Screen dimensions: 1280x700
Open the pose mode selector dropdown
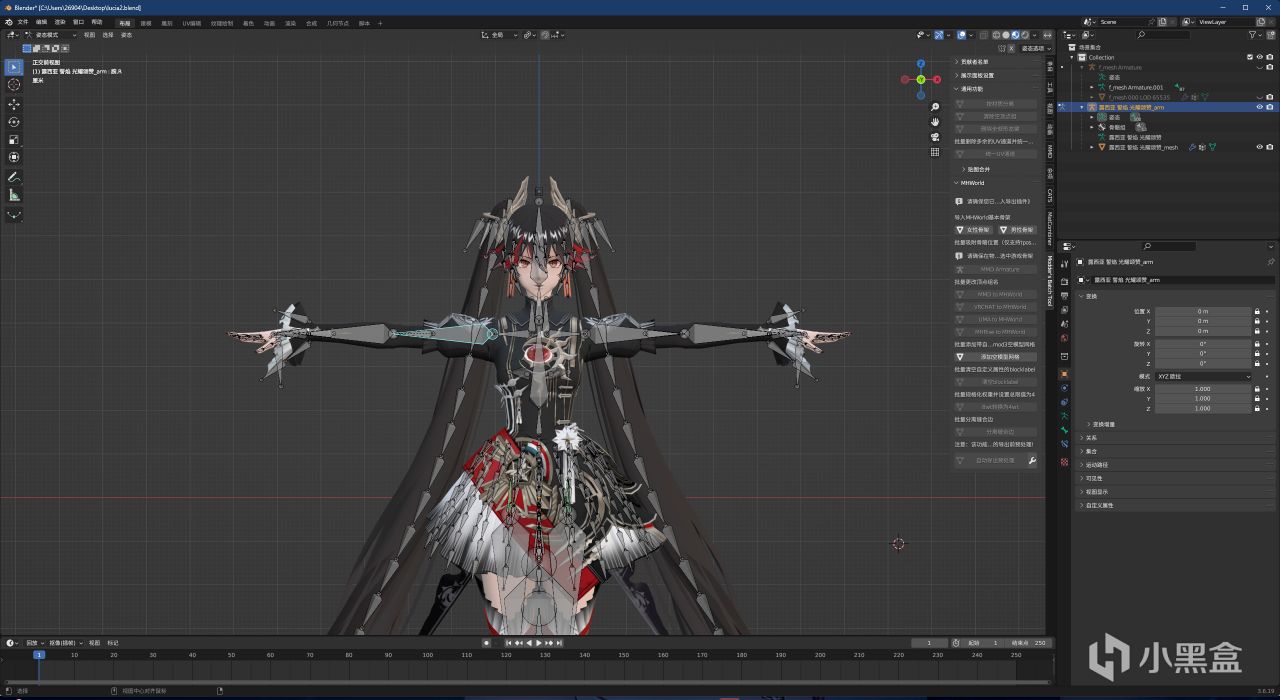pyautogui.click(x=50, y=35)
